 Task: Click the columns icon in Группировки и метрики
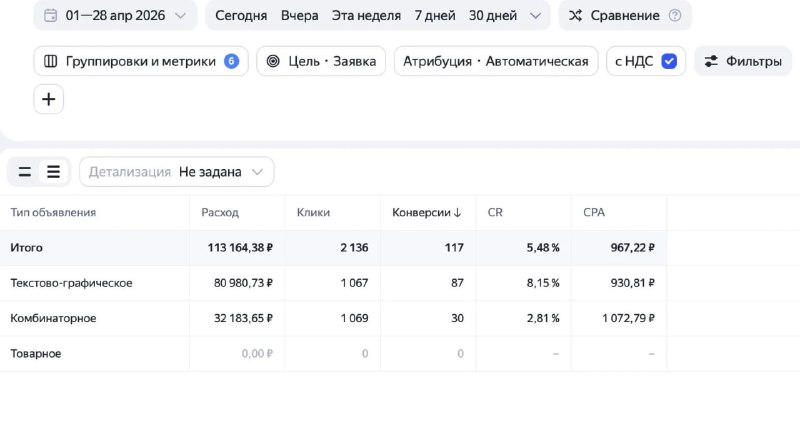[x=51, y=61]
